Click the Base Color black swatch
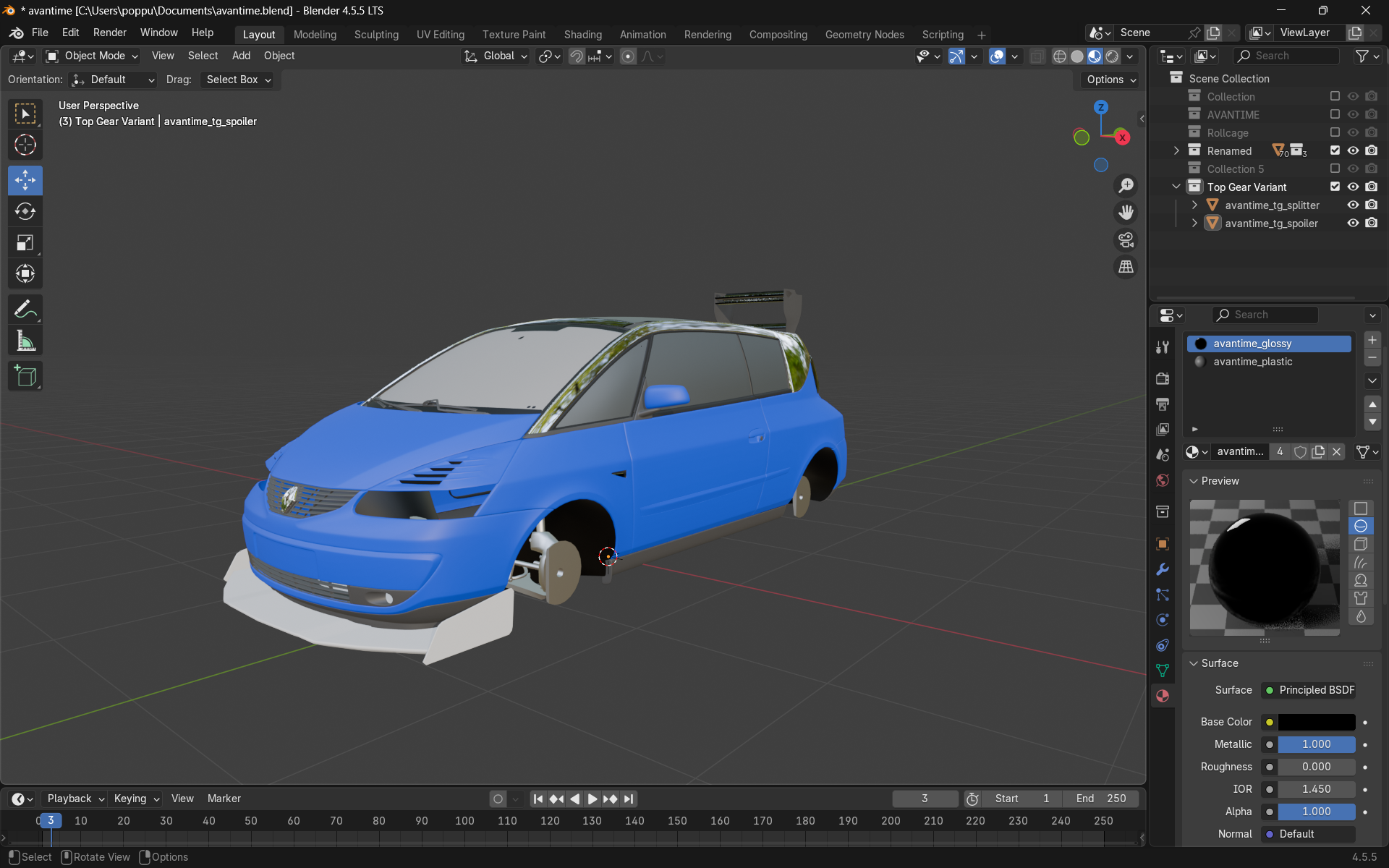This screenshot has height=868, width=1389. (1316, 722)
